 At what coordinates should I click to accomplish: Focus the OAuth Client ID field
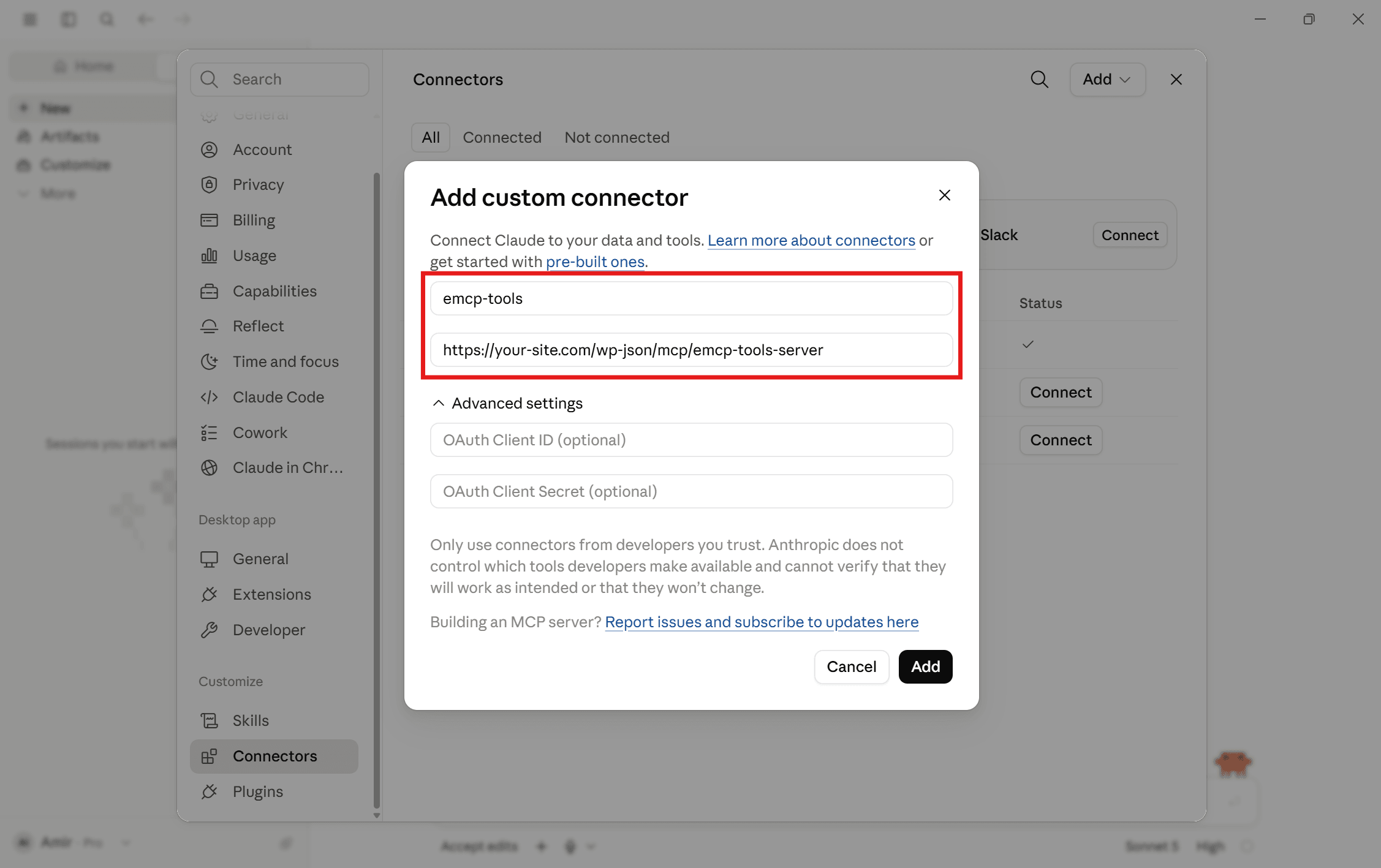(691, 440)
